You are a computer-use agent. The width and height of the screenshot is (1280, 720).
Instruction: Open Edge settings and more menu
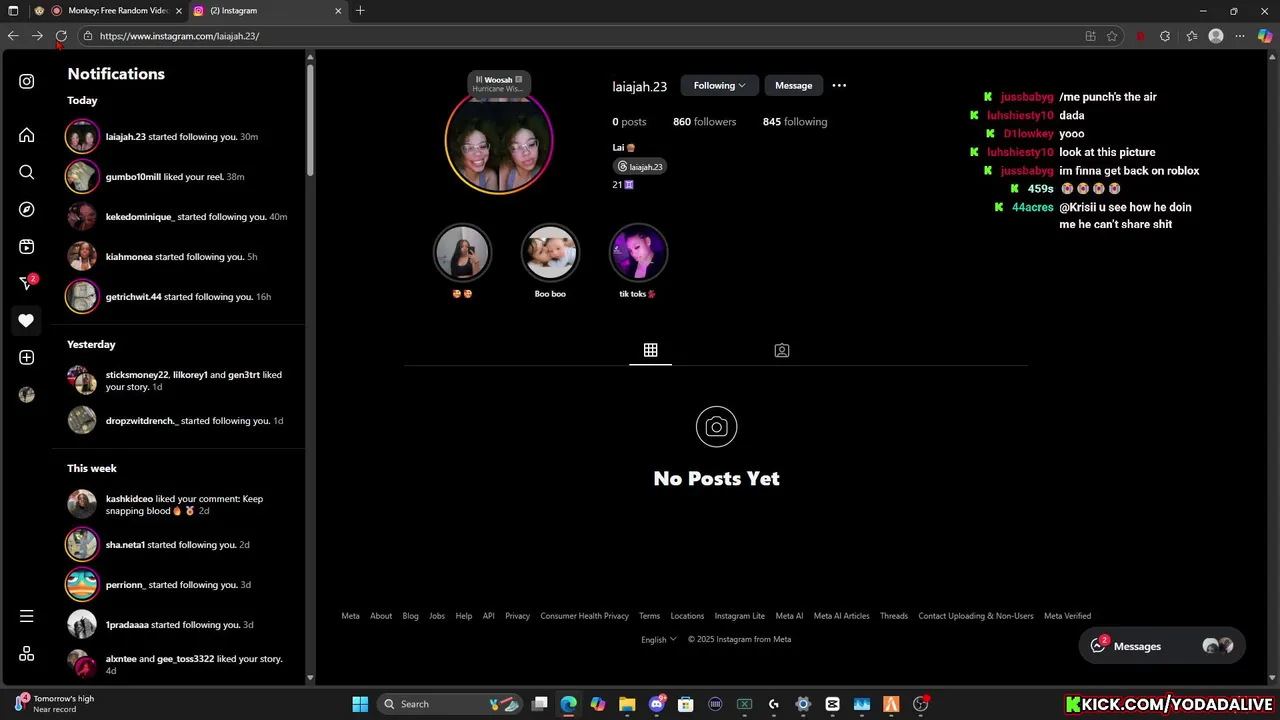(1240, 36)
